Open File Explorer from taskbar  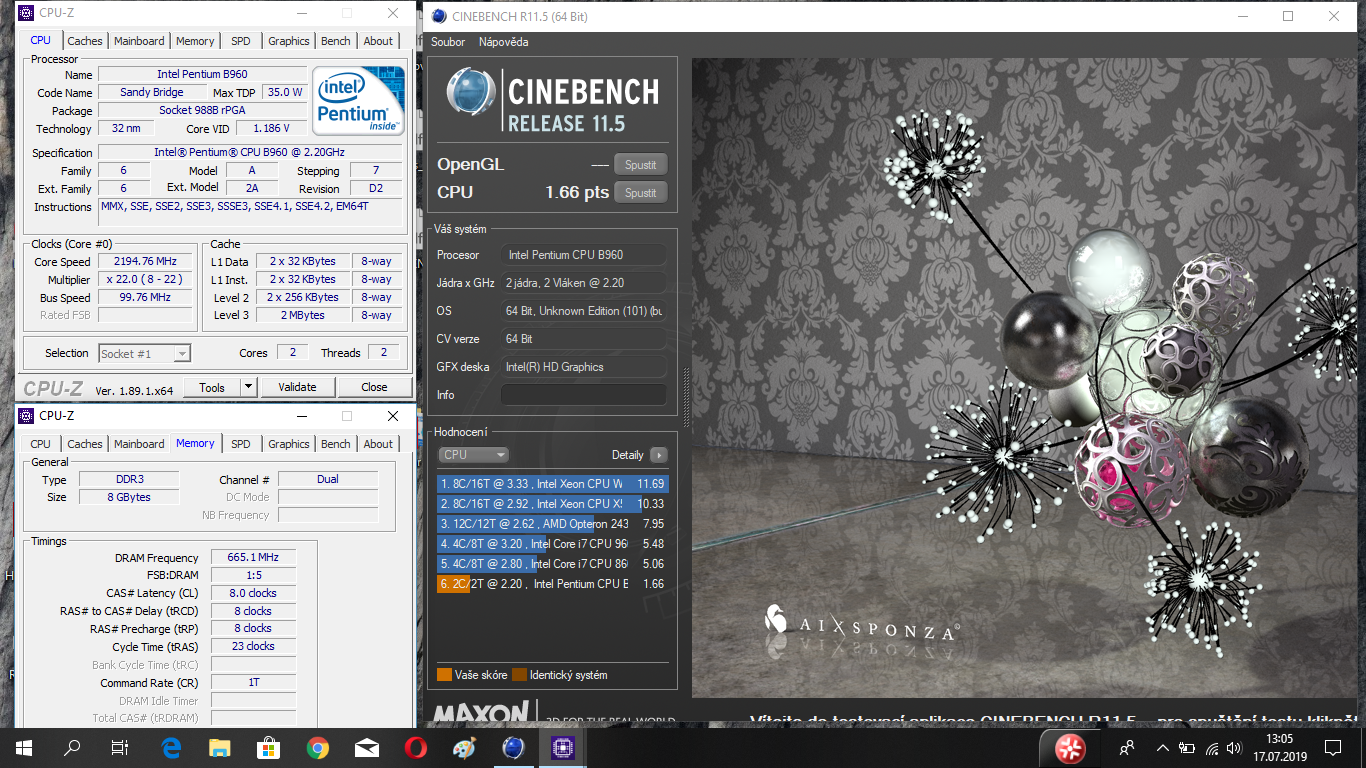[219, 747]
